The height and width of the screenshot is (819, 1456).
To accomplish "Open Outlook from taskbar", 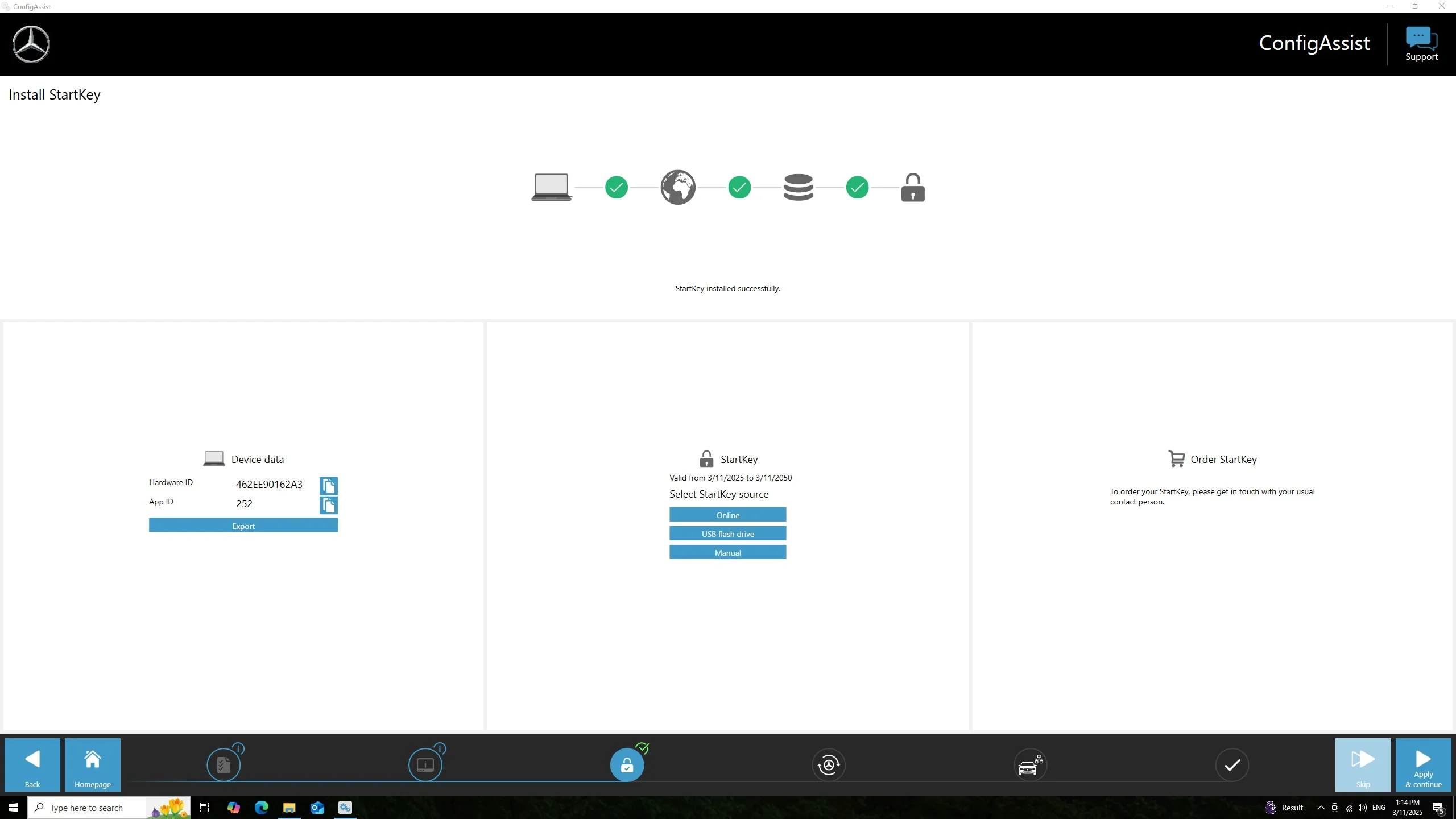I will click(x=317, y=808).
